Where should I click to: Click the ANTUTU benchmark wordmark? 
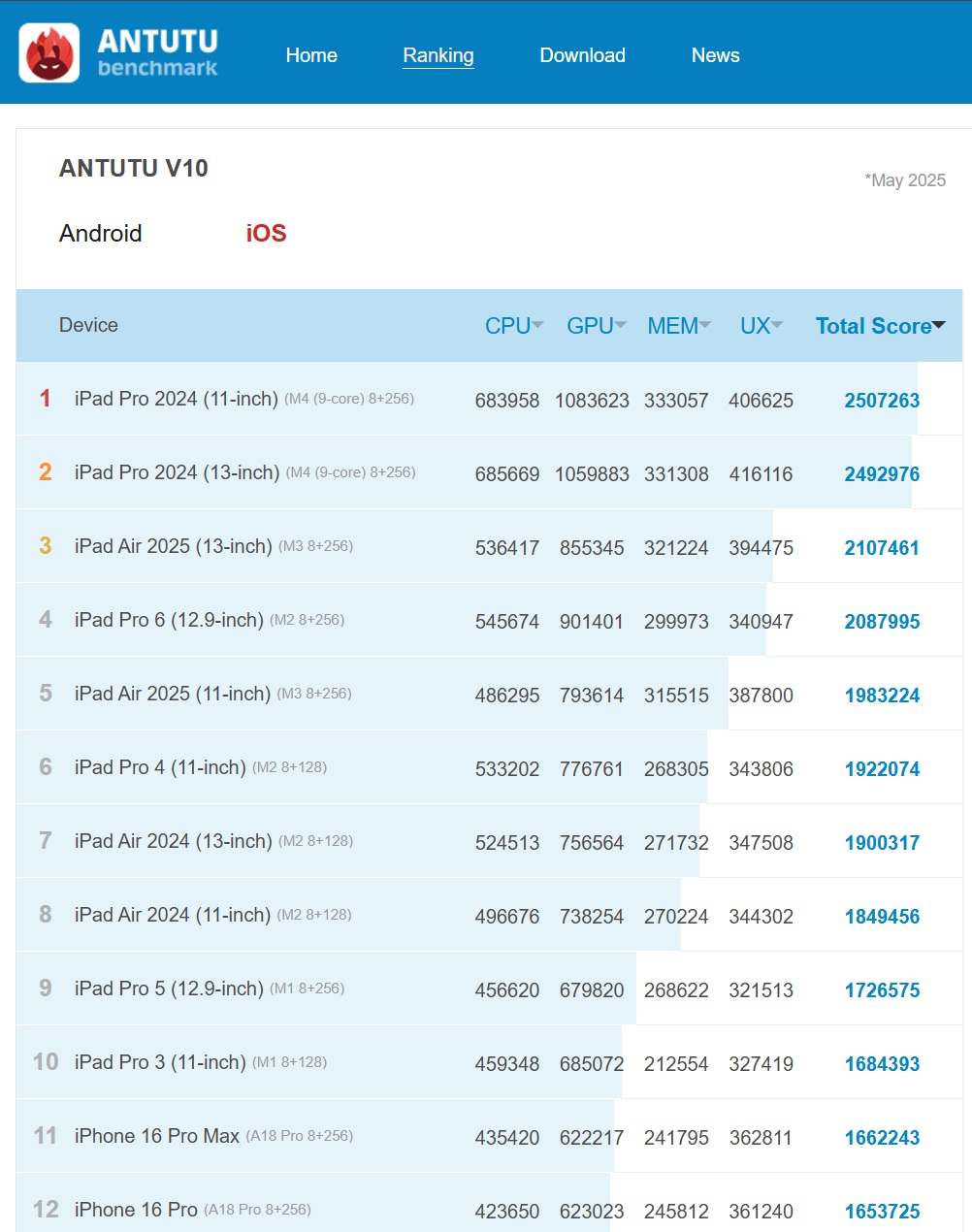157,52
